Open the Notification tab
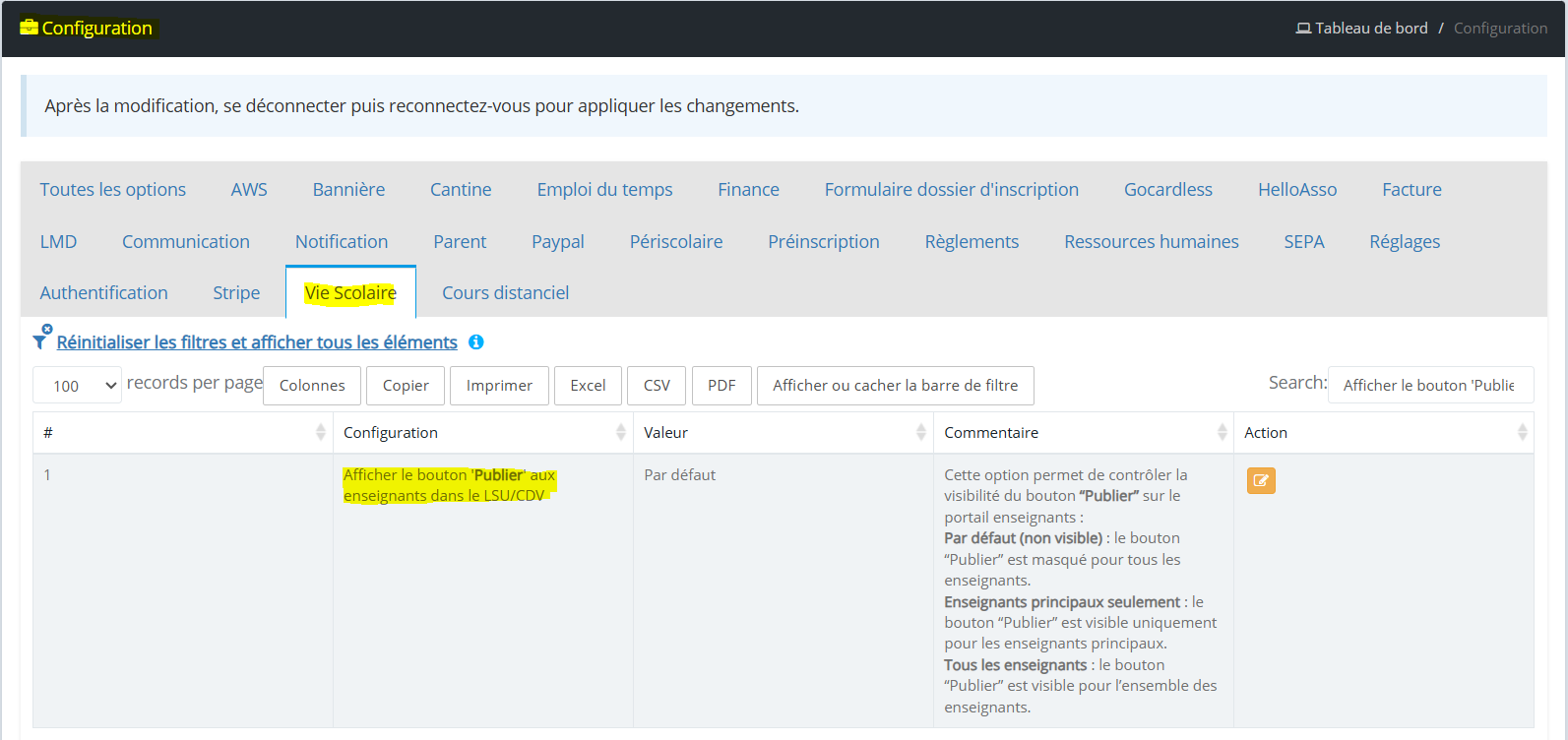 click(342, 242)
